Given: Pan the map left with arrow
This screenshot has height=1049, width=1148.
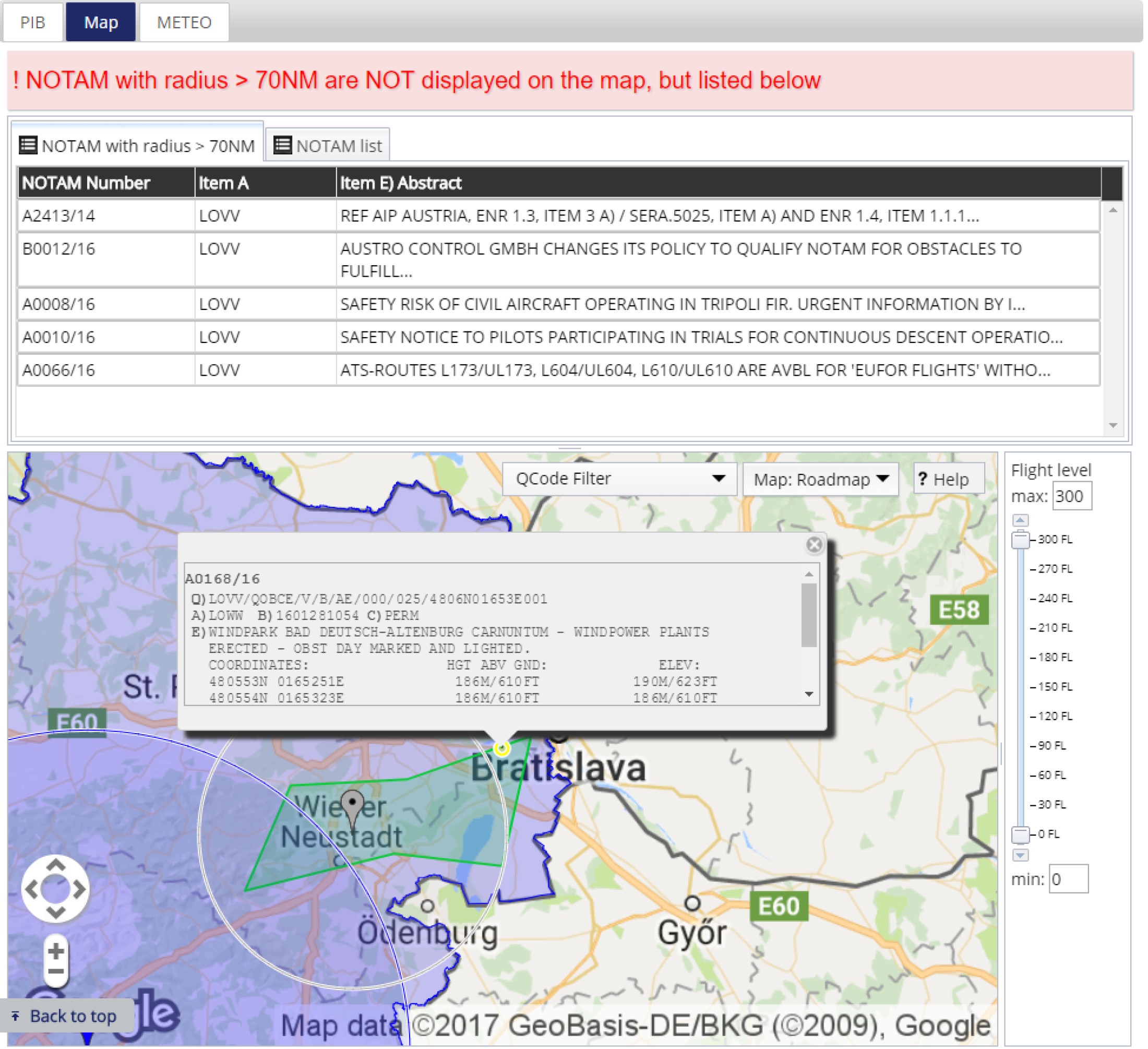Looking at the screenshot, I should click(x=32, y=889).
